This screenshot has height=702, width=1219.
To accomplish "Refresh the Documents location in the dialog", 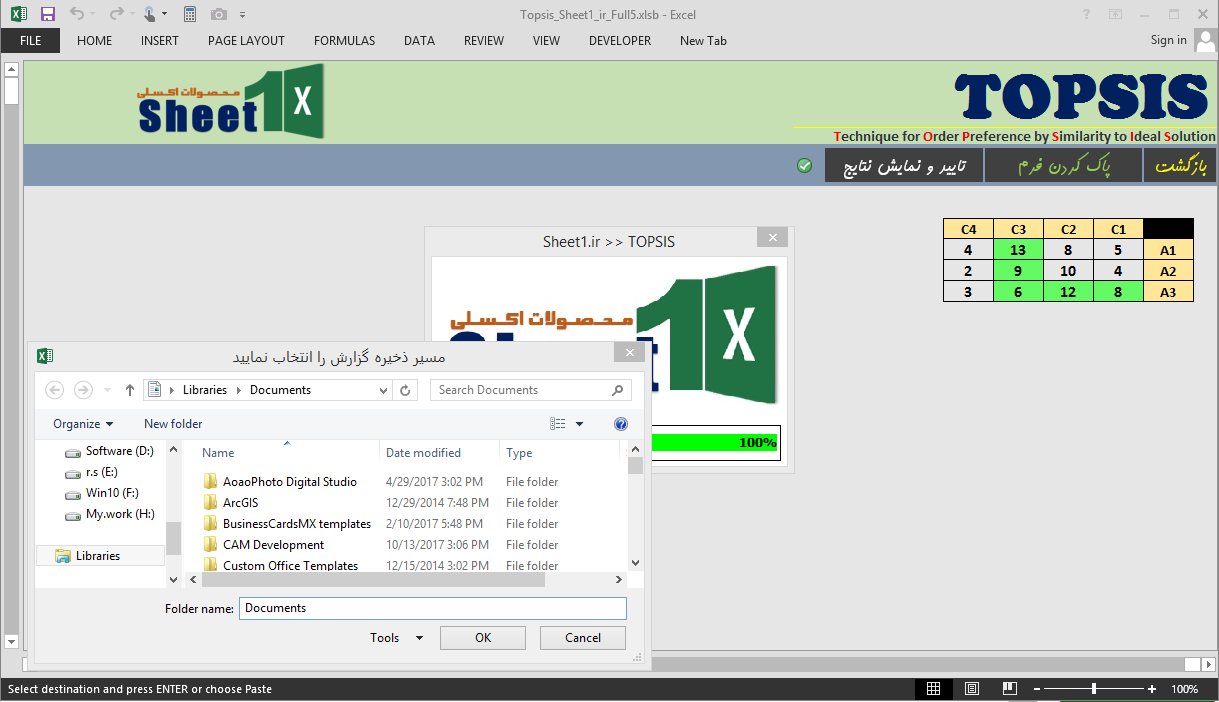I will (x=406, y=390).
